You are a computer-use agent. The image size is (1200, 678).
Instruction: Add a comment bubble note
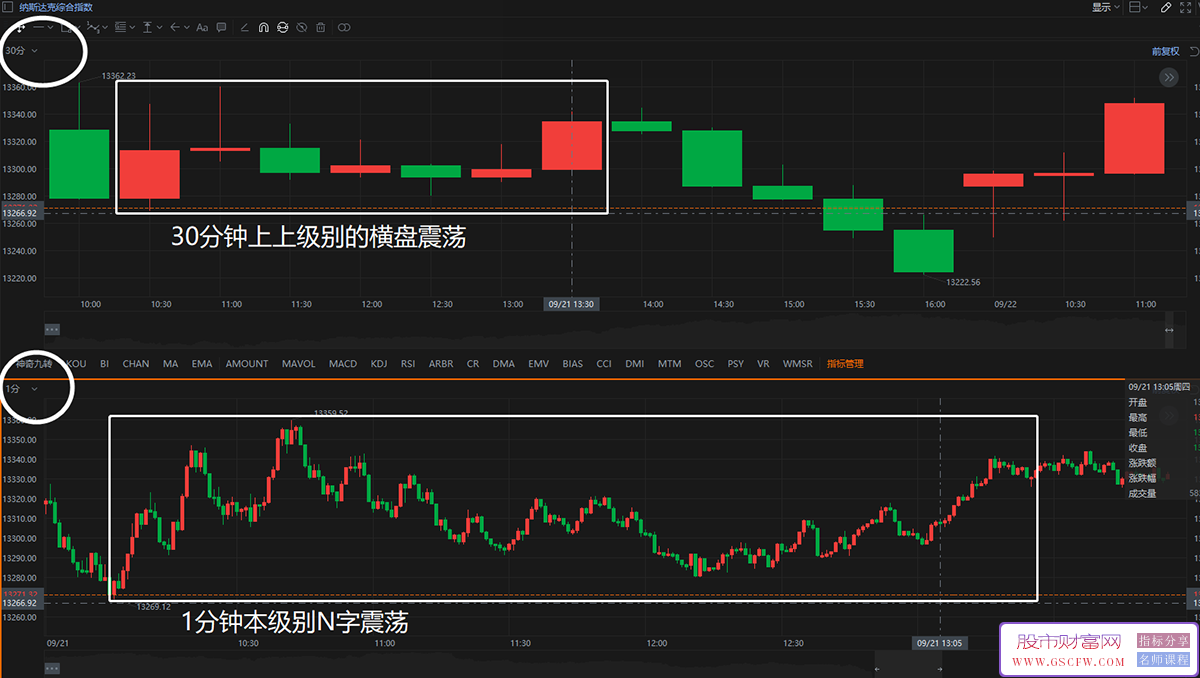point(221,27)
